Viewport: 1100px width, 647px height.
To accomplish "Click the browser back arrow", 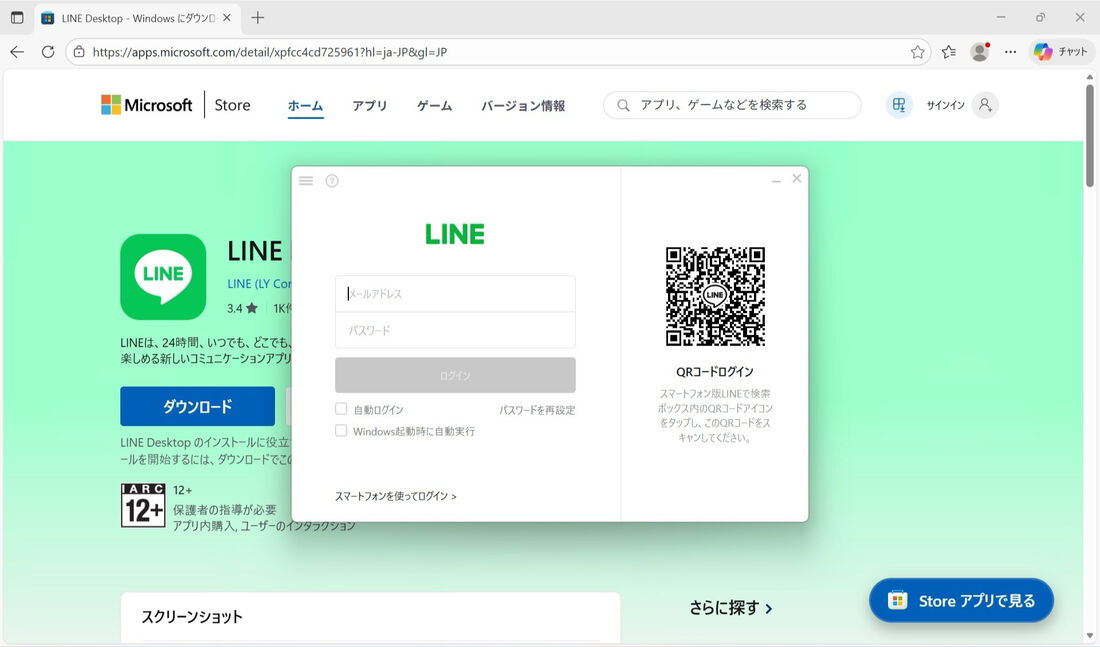I will [x=17, y=51].
